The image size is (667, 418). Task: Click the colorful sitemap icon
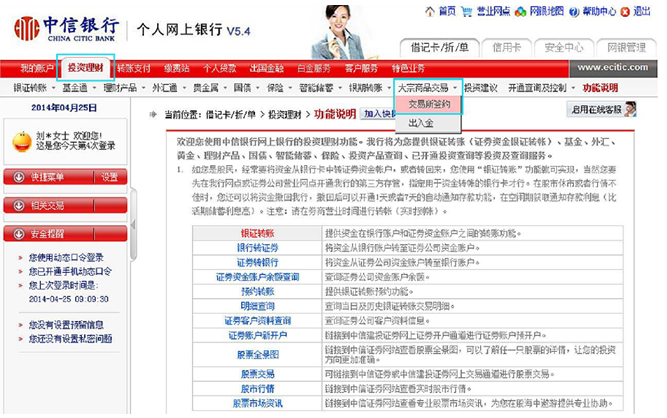[520, 11]
